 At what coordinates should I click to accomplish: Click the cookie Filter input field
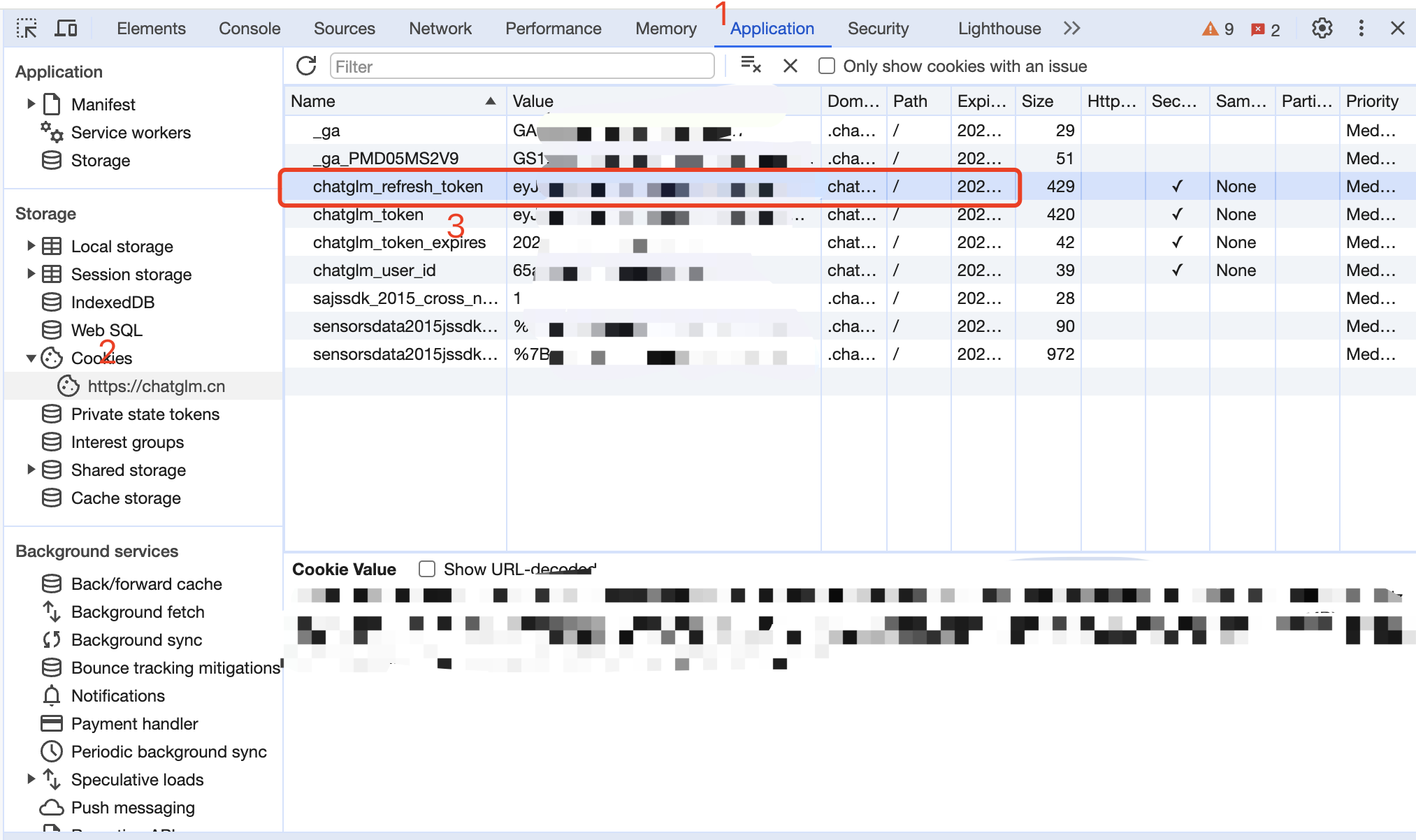pyautogui.click(x=521, y=66)
